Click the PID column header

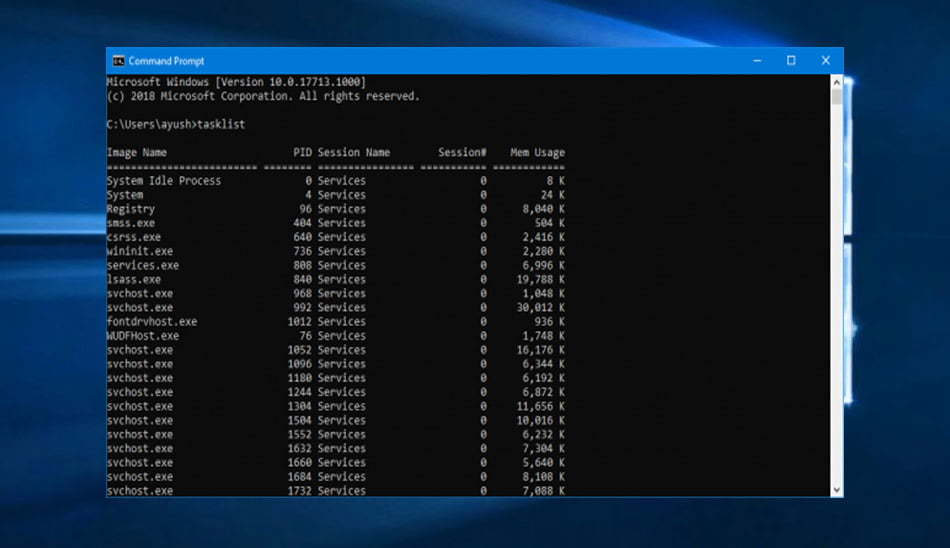[302, 153]
